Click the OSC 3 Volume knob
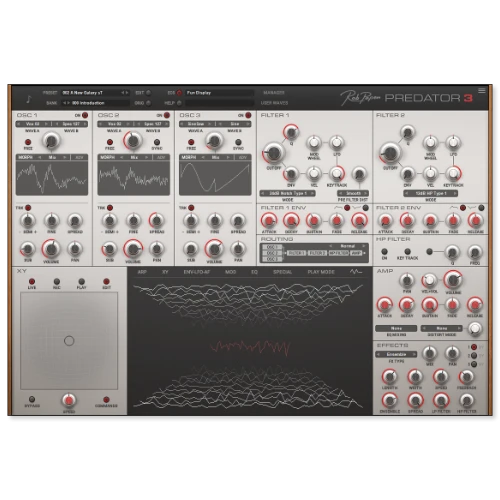This screenshot has width=500, height=500. point(214,249)
